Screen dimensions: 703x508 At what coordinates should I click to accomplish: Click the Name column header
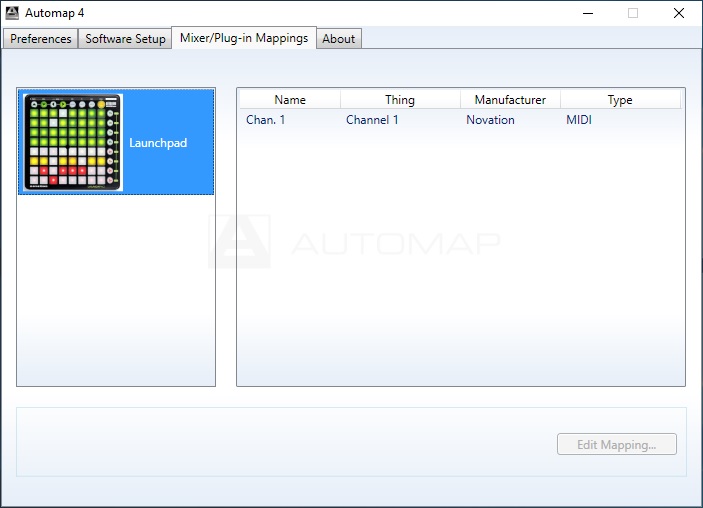(x=290, y=100)
